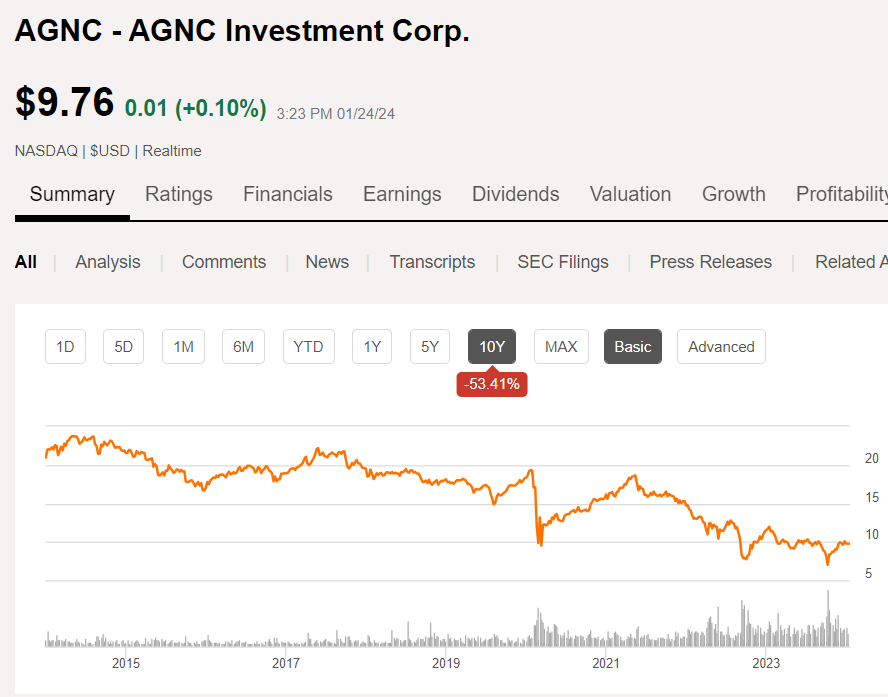The height and width of the screenshot is (697, 888).
Task: View the Dividends tab
Action: pyautogui.click(x=515, y=194)
